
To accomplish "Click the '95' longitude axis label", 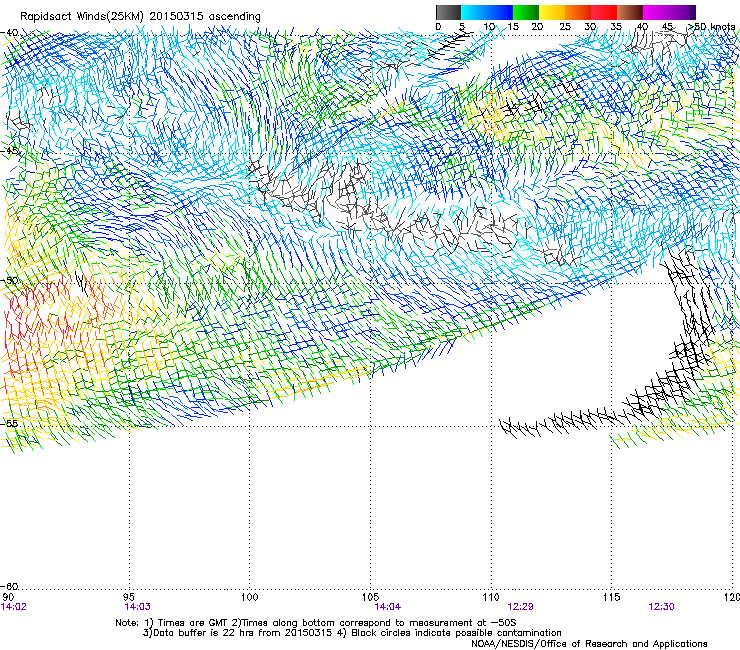I will point(129,597).
